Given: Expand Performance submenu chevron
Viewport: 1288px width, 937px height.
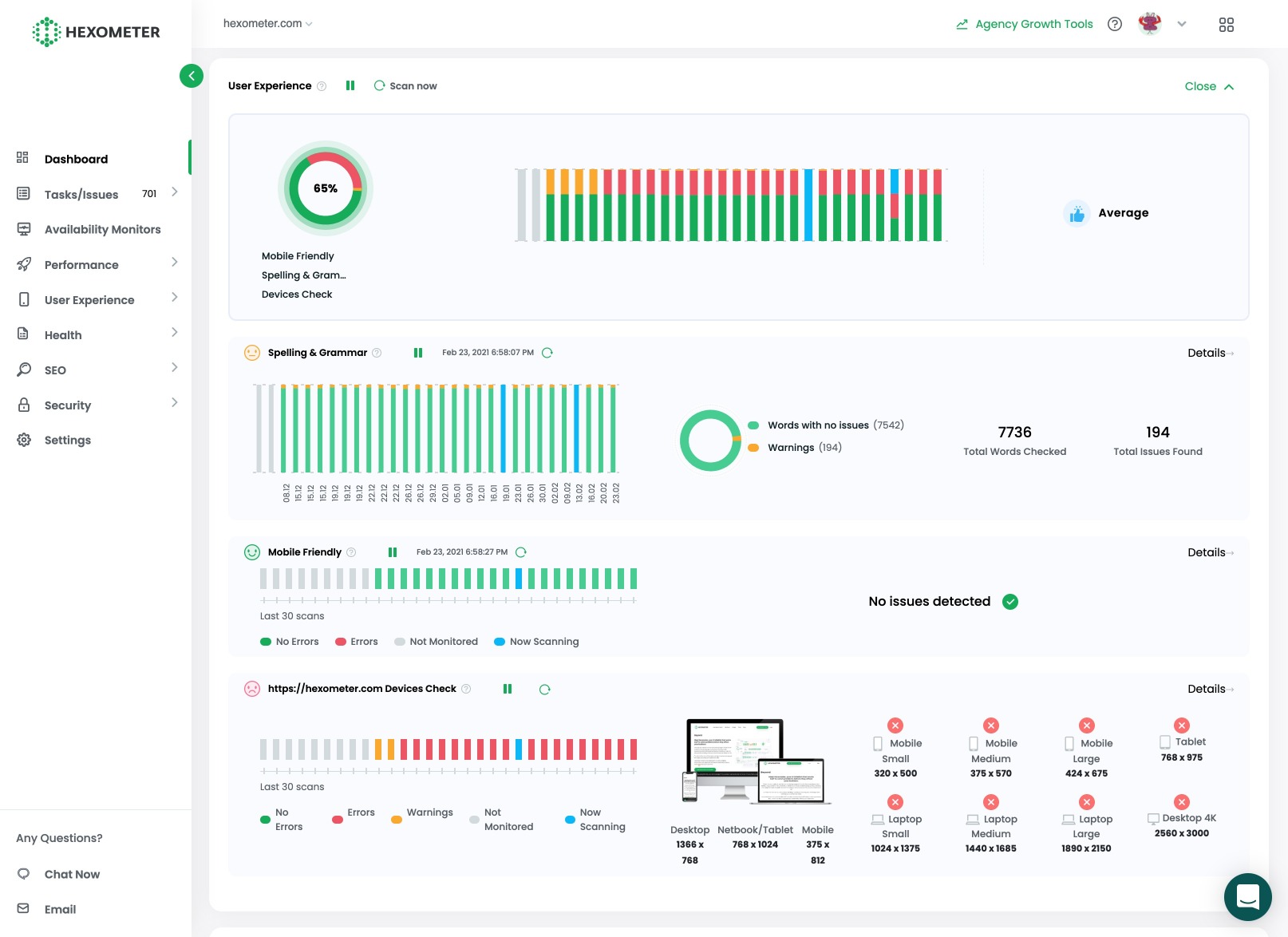Looking at the screenshot, I should click(175, 263).
